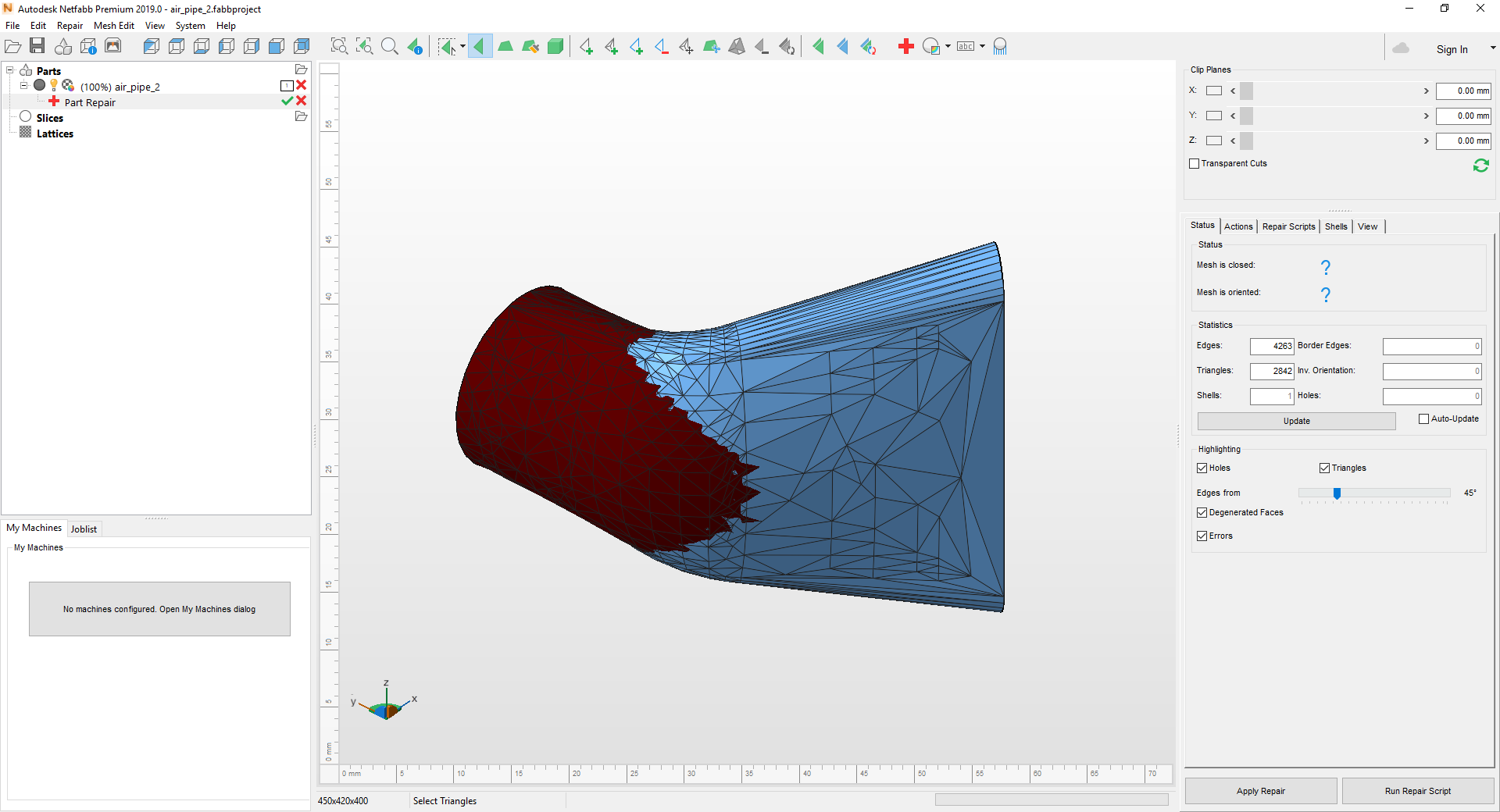Image resolution: width=1500 pixels, height=812 pixels.
Task: Open the Sign In dropdown arrow
Action: [x=1493, y=48]
